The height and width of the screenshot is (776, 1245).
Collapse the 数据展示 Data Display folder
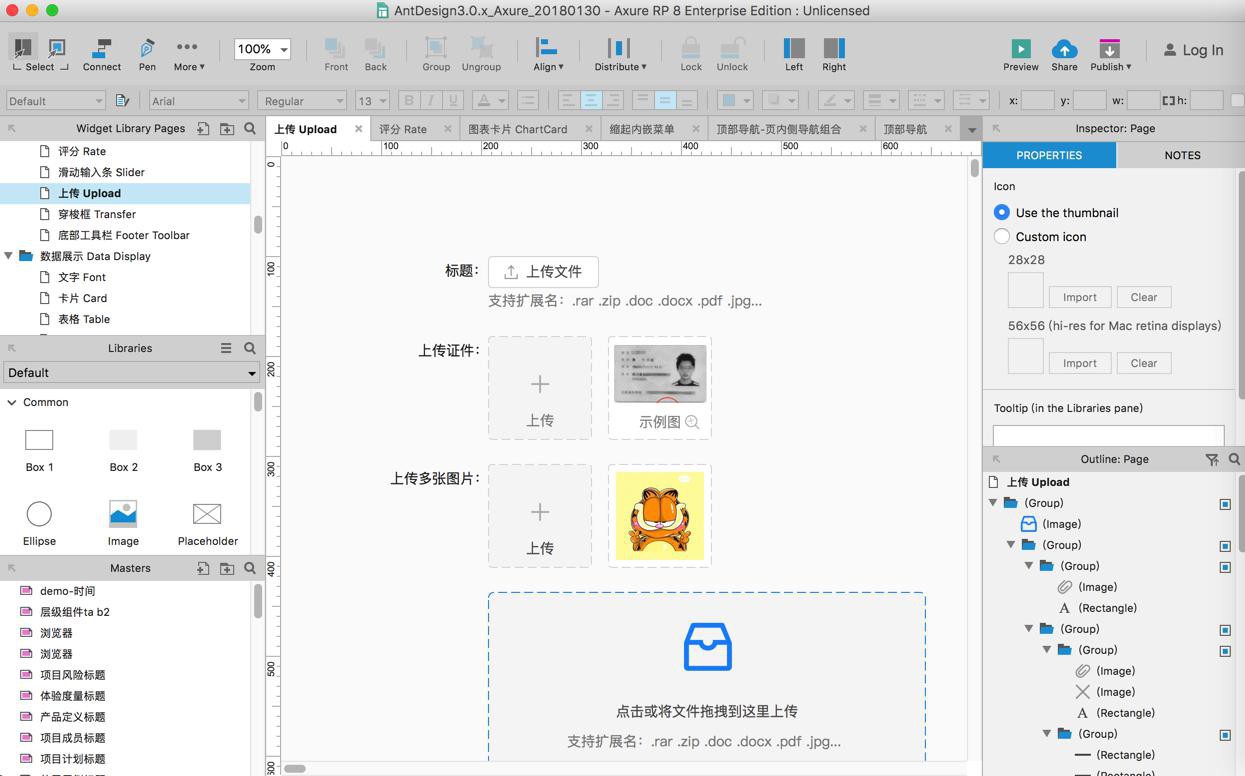click(x=9, y=256)
